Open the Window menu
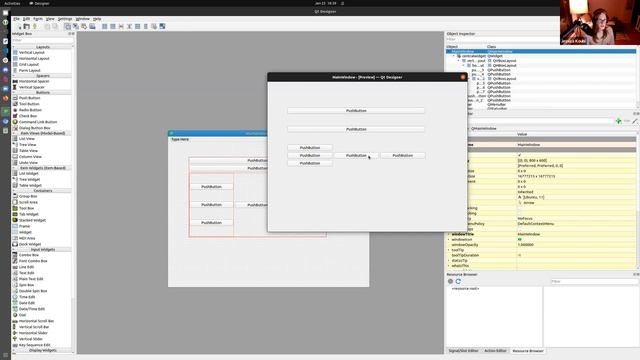Screen dimensions: 640x360 point(82,19)
